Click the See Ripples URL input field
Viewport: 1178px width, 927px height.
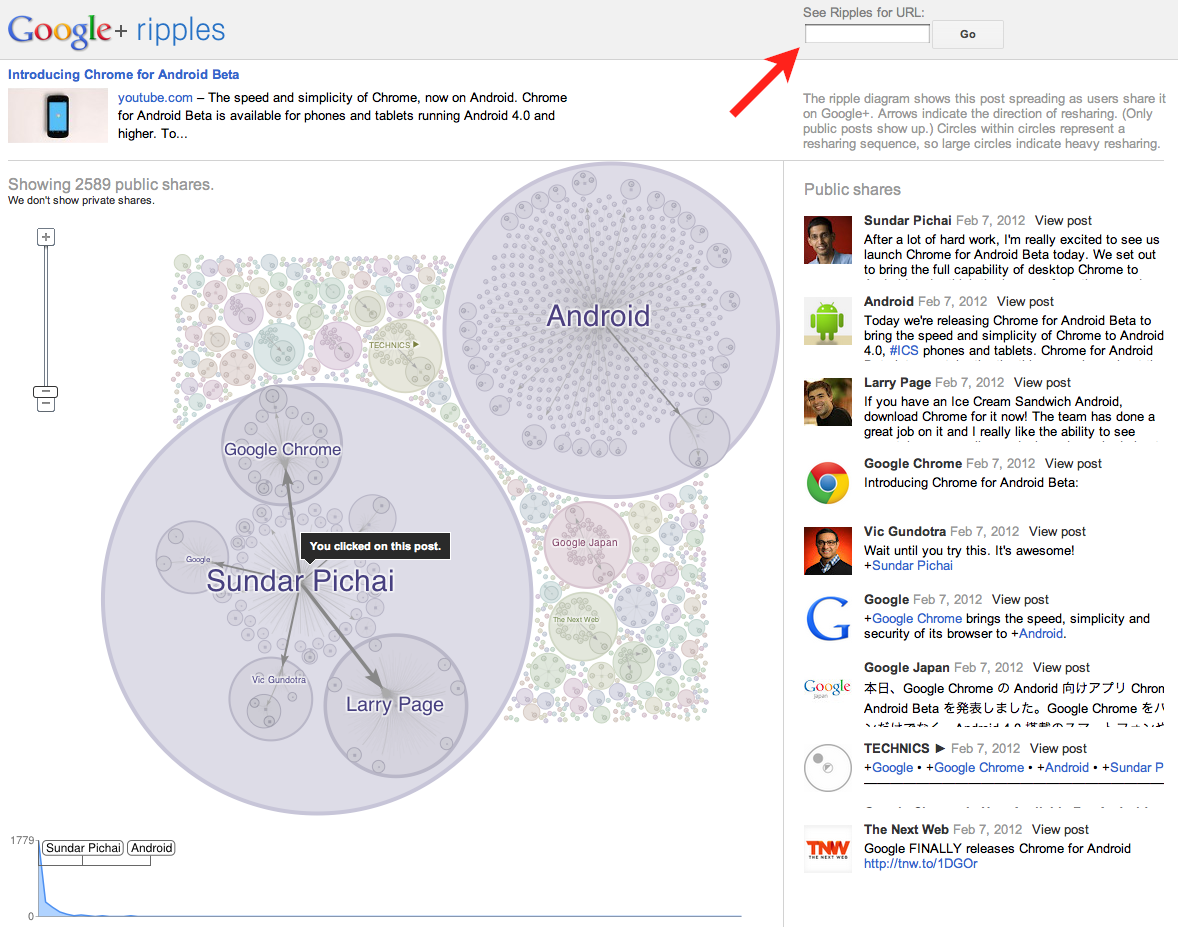[867, 34]
